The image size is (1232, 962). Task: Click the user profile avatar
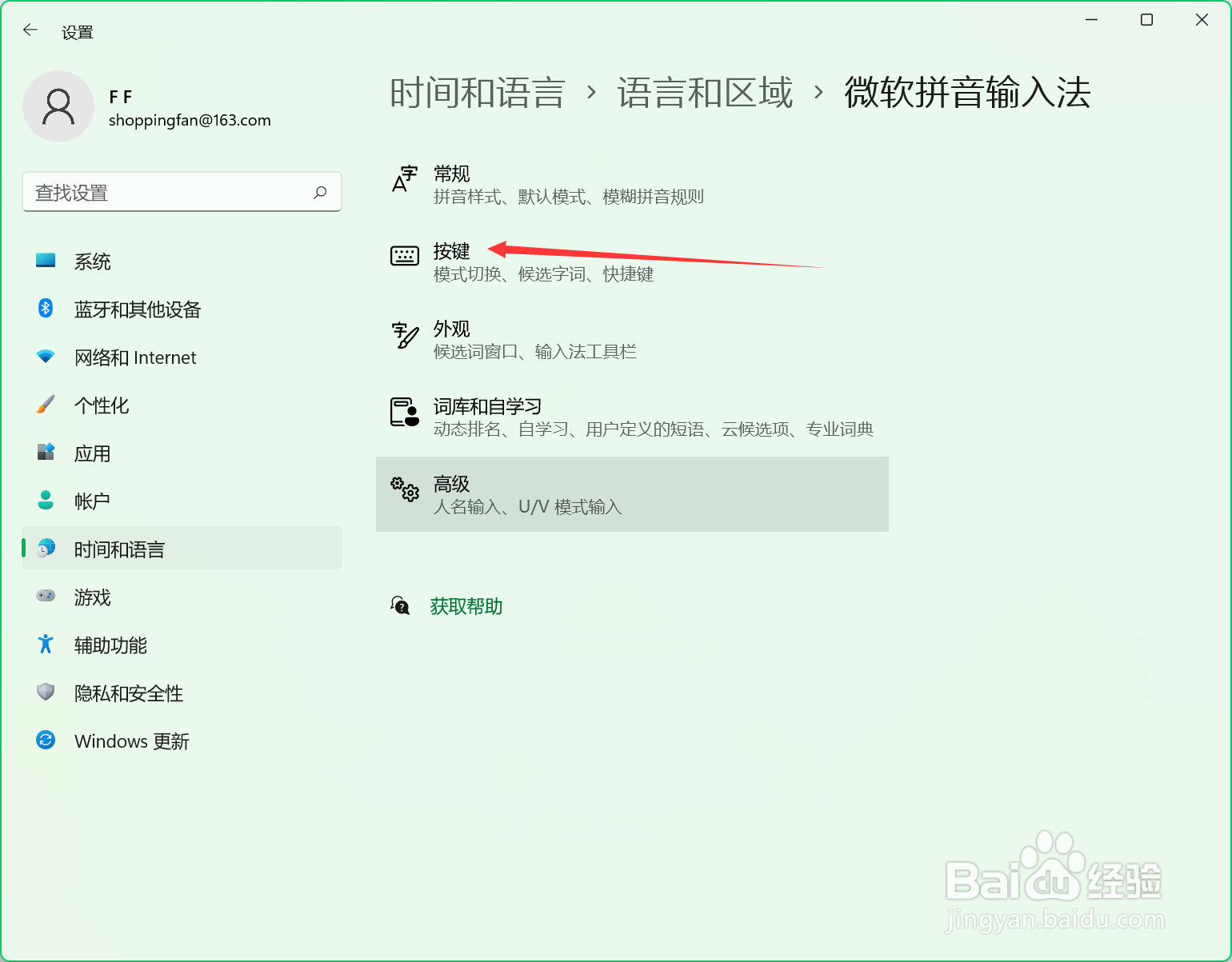(58, 106)
